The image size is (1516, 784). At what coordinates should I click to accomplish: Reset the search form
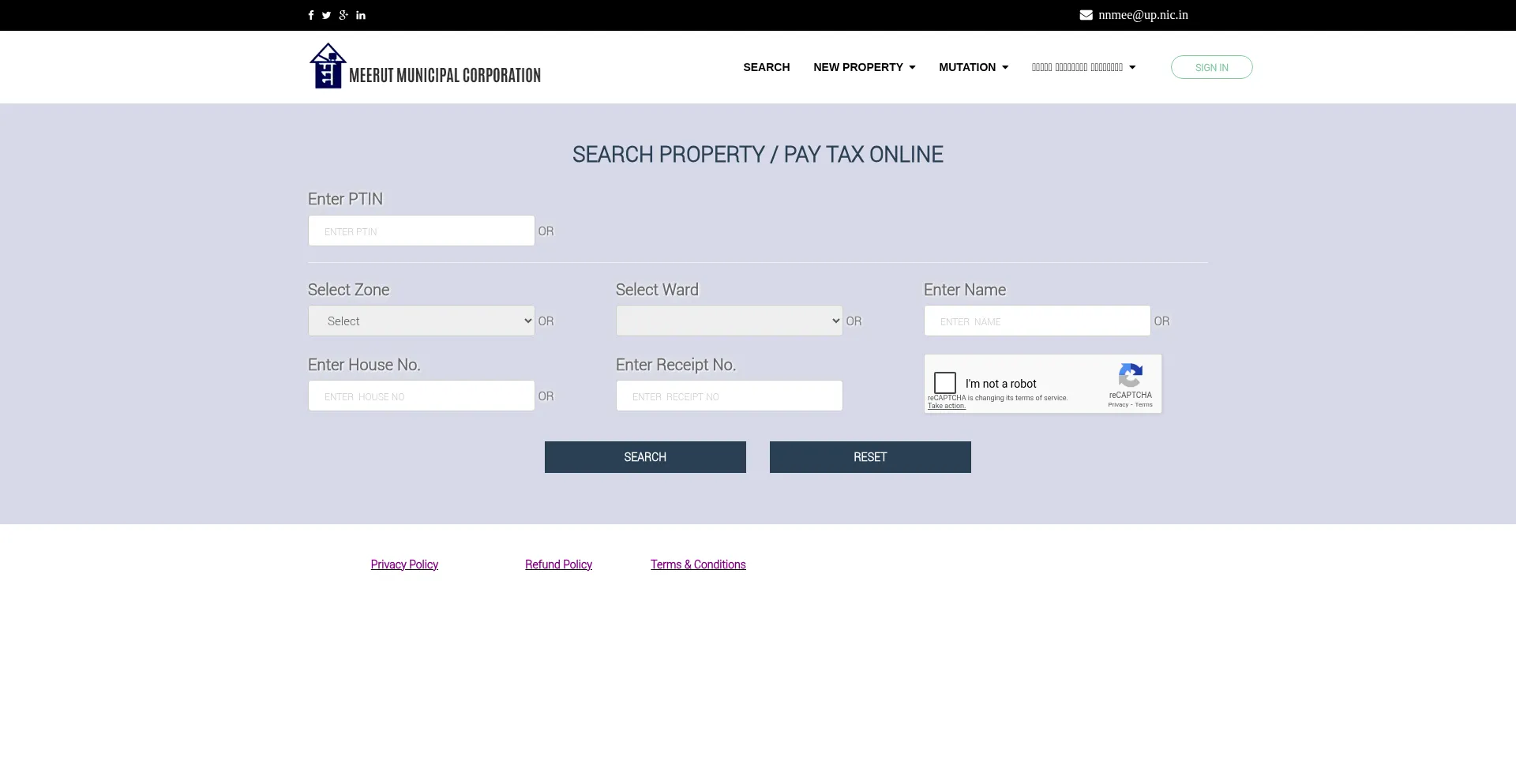(870, 457)
